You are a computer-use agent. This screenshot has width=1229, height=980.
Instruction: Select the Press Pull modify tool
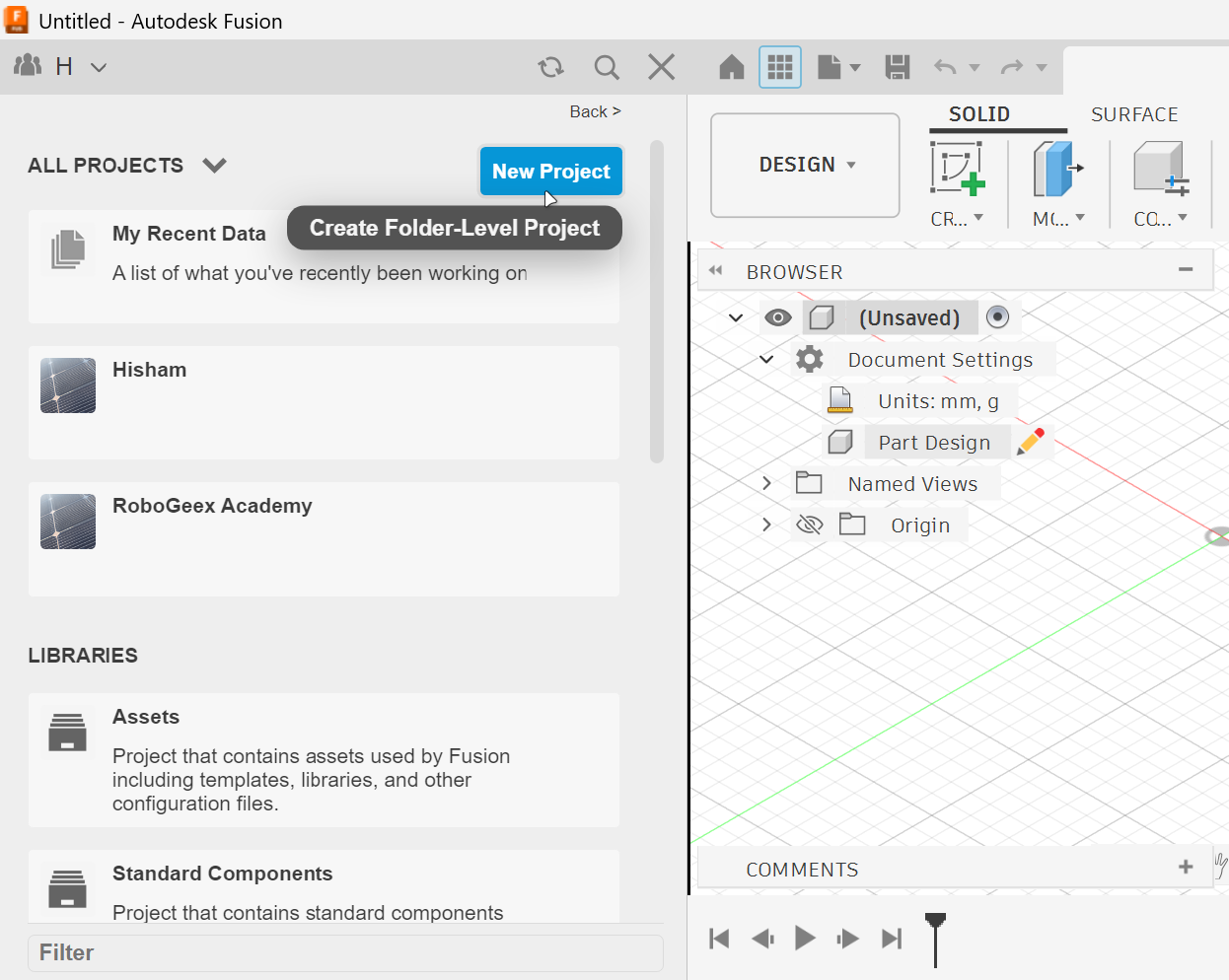point(1057,169)
